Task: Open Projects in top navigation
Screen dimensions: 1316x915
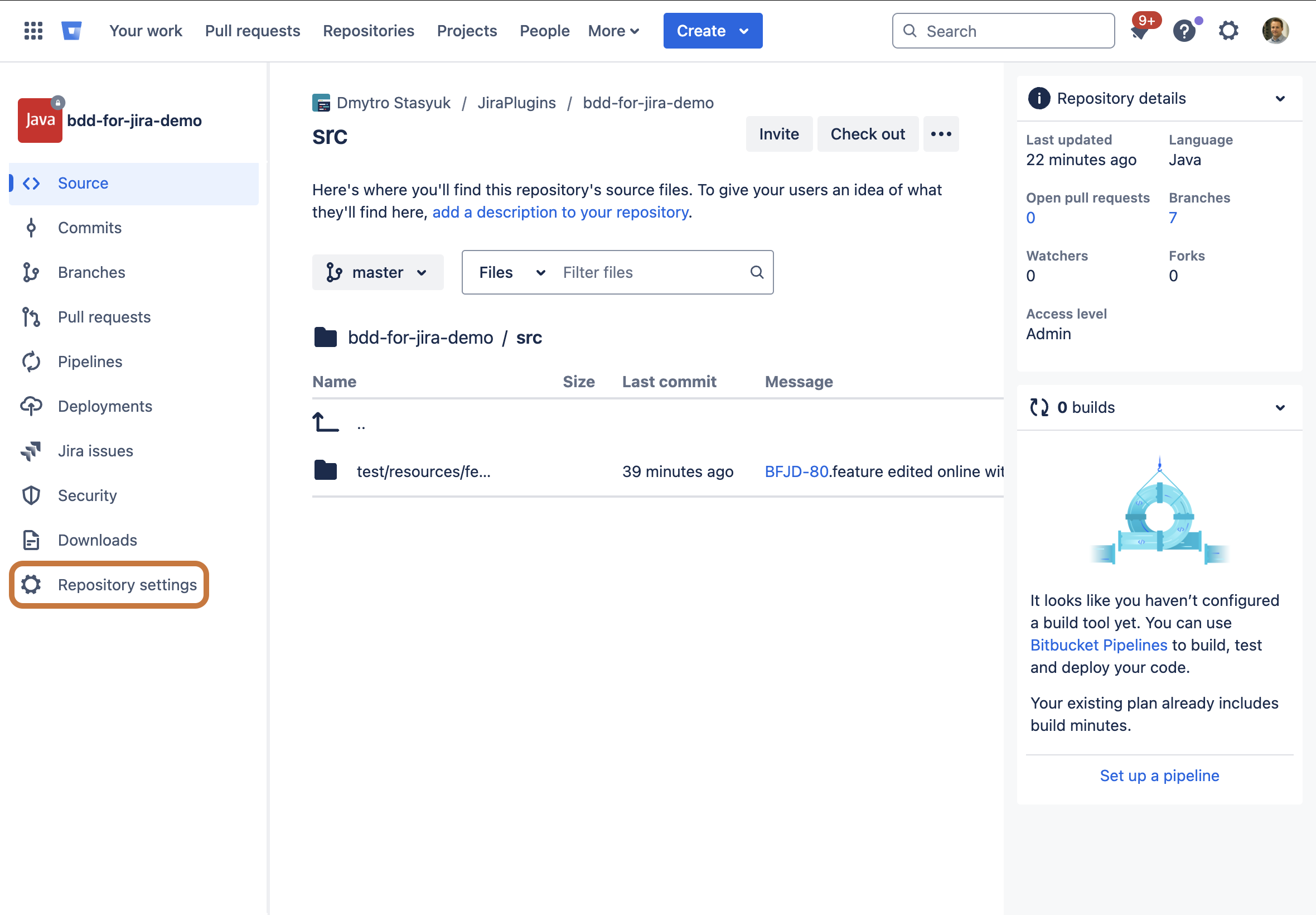Action: tap(467, 31)
